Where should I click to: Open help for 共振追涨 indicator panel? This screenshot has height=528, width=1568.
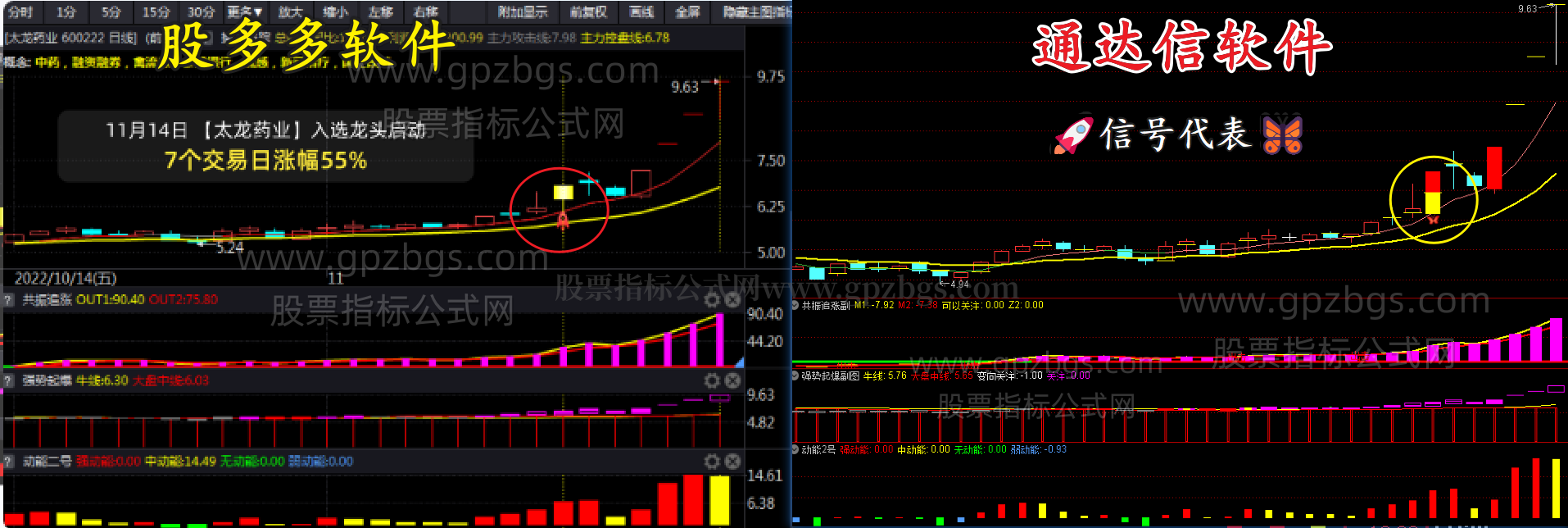pyautogui.click(x=9, y=301)
